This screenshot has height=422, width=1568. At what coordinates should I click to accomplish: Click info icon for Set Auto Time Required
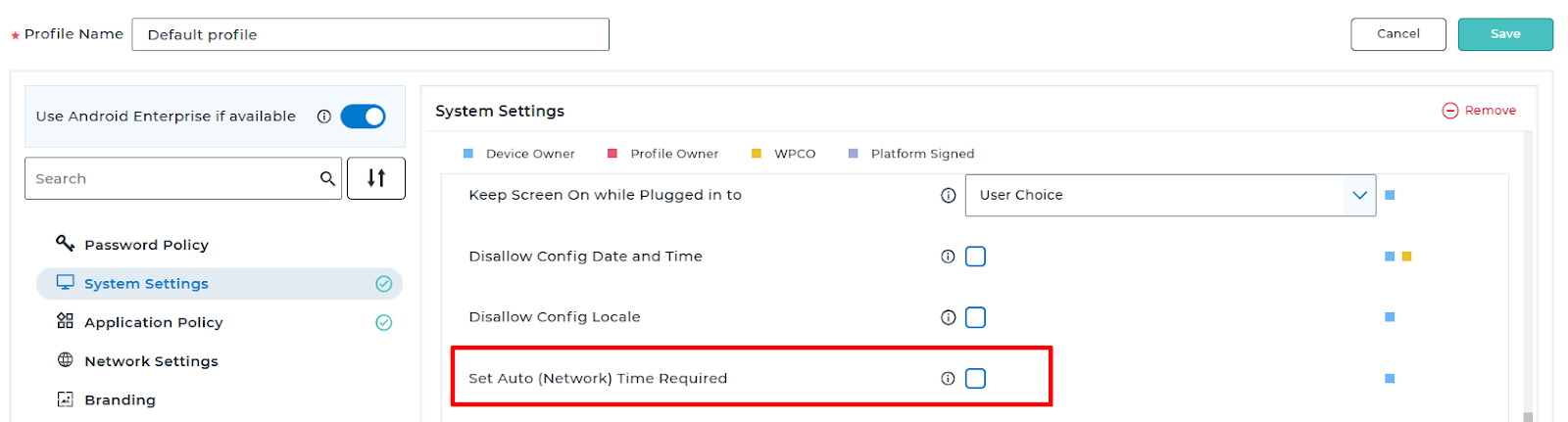(x=948, y=379)
